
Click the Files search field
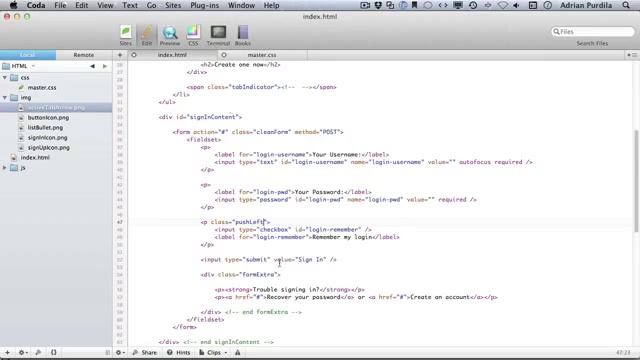[593, 31]
